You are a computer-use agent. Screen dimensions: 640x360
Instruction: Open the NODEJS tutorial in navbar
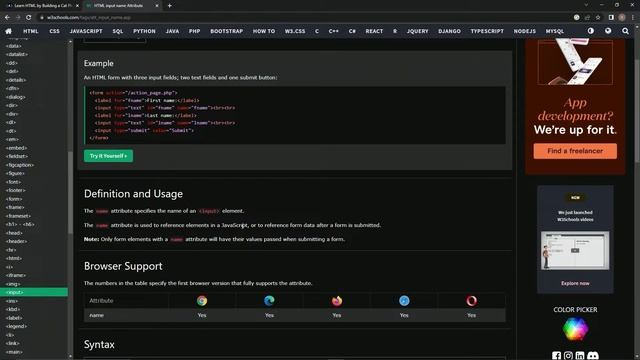[x=524, y=31]
